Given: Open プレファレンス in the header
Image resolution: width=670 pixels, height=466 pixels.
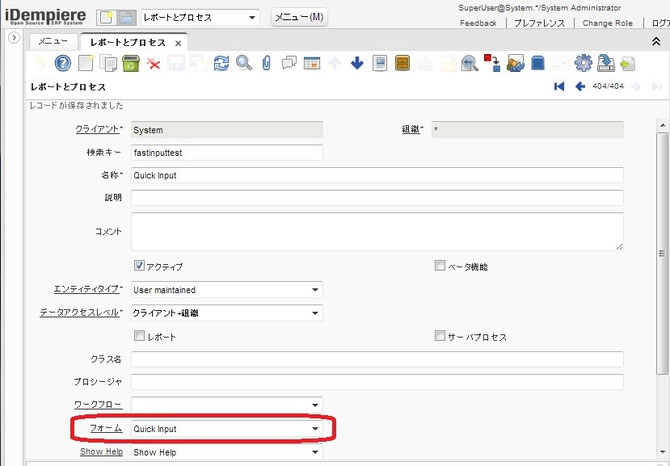Looking at the screenshot, I should tap(539, 23).
